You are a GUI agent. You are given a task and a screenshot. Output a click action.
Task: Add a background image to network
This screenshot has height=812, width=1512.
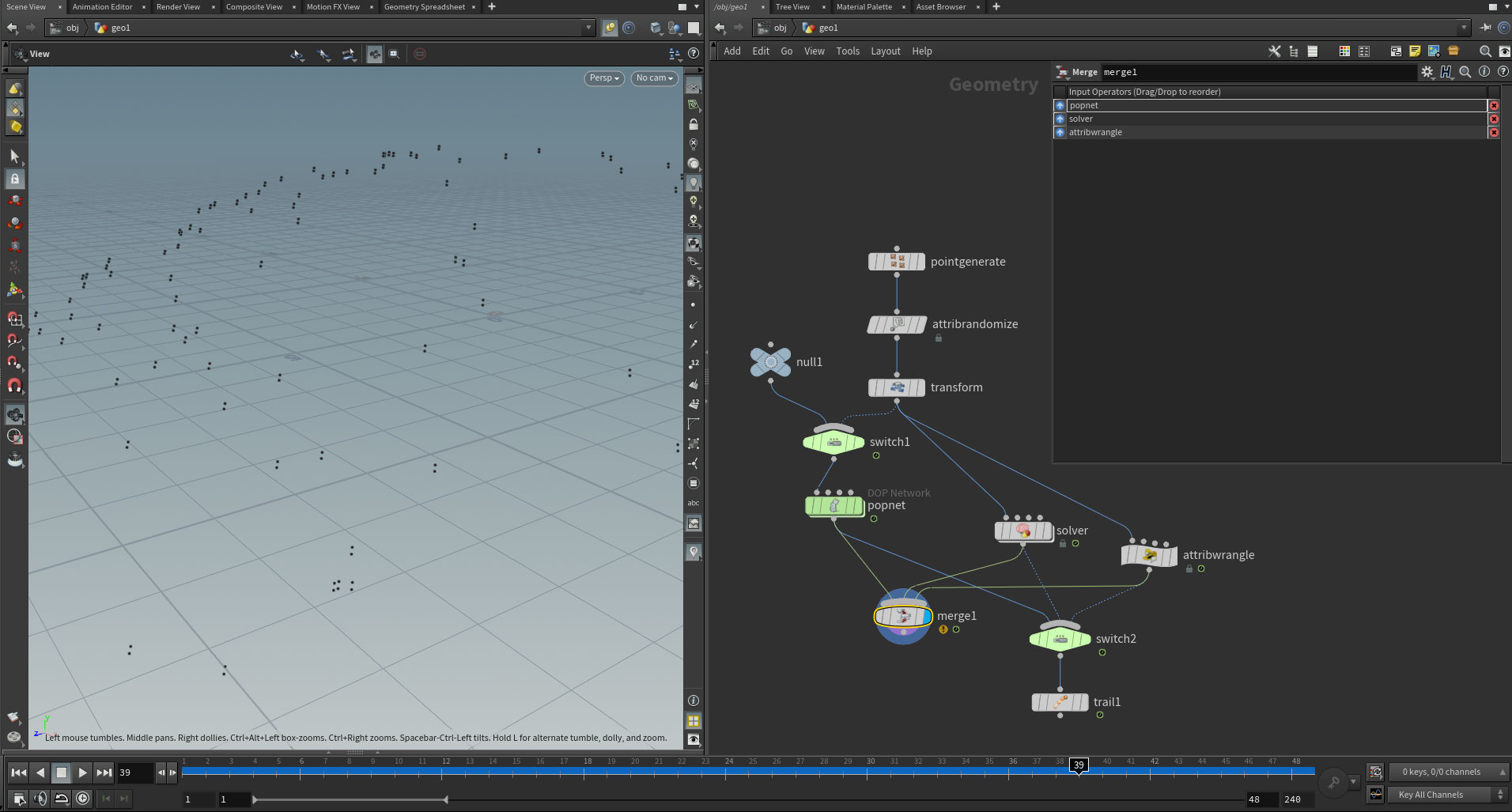click(x=1434, y=51)
